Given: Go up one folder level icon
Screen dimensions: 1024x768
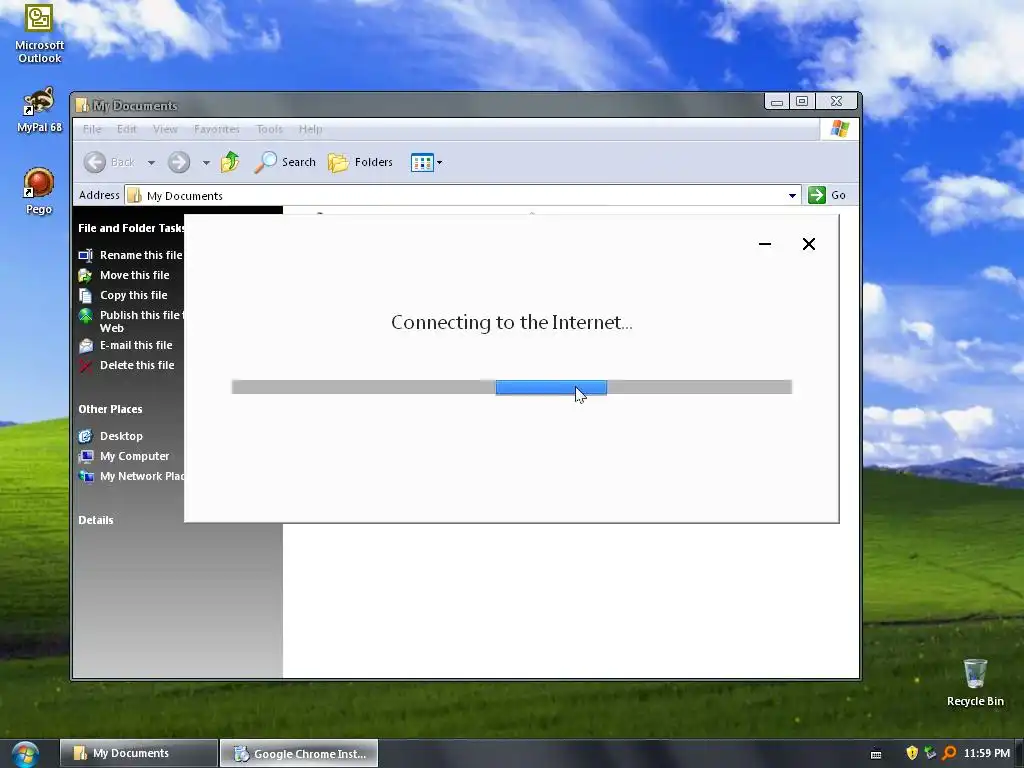Looking at the screenshot, I should [x=230, y=162].
